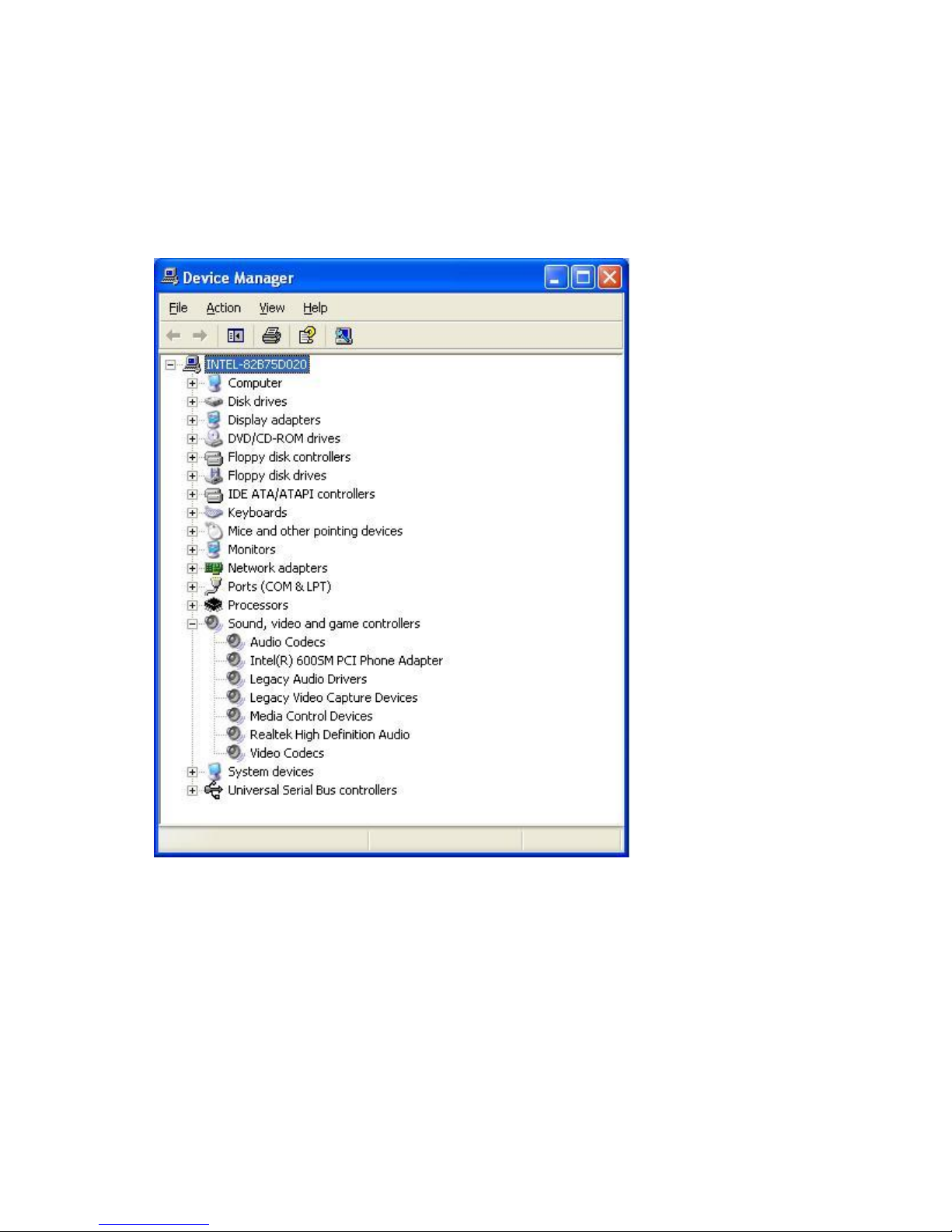952x1232 pixels.
Task: Select Legacy Audio Drivers entry
Action: tap(308, 679)
